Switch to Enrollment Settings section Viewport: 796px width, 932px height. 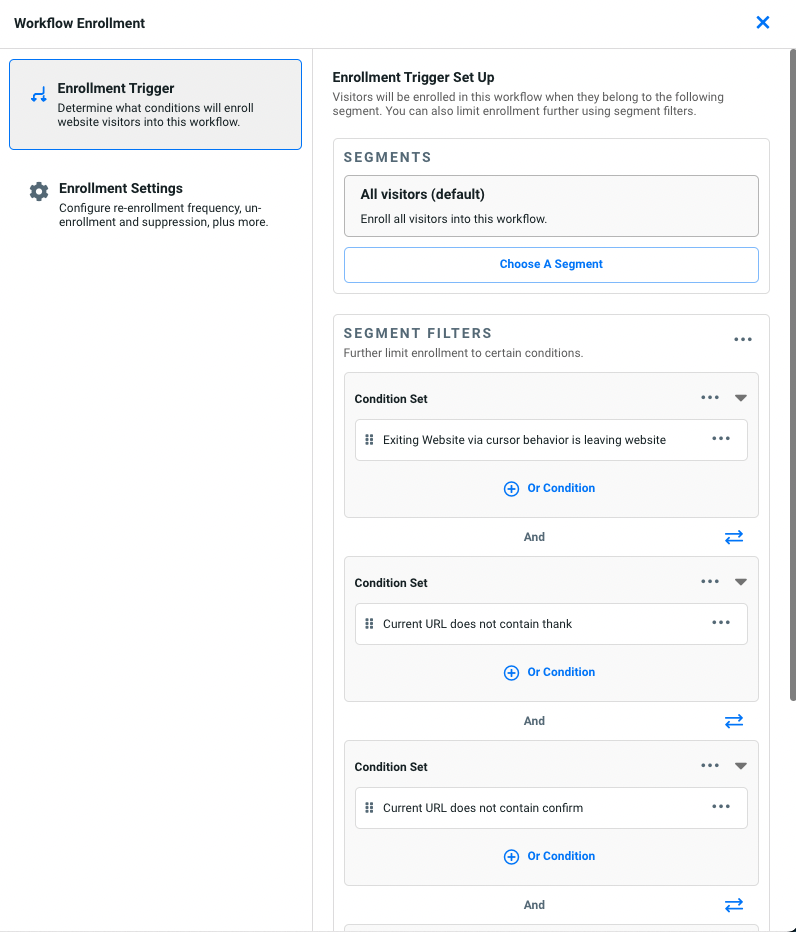pyautogui.click(x=155, y=204)
